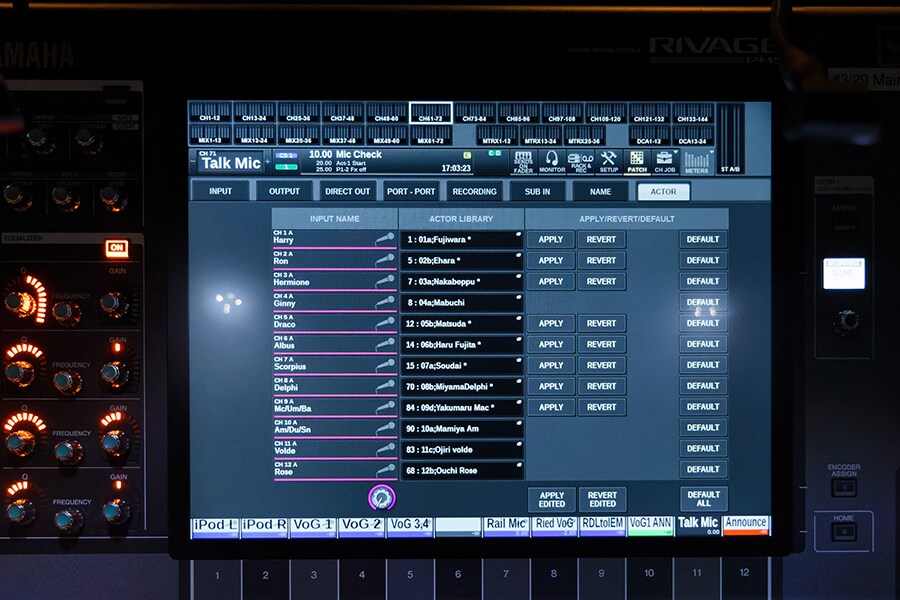Click the pink scroll knob below input names
Screen dimensions: 900x600
click(381, 497)
